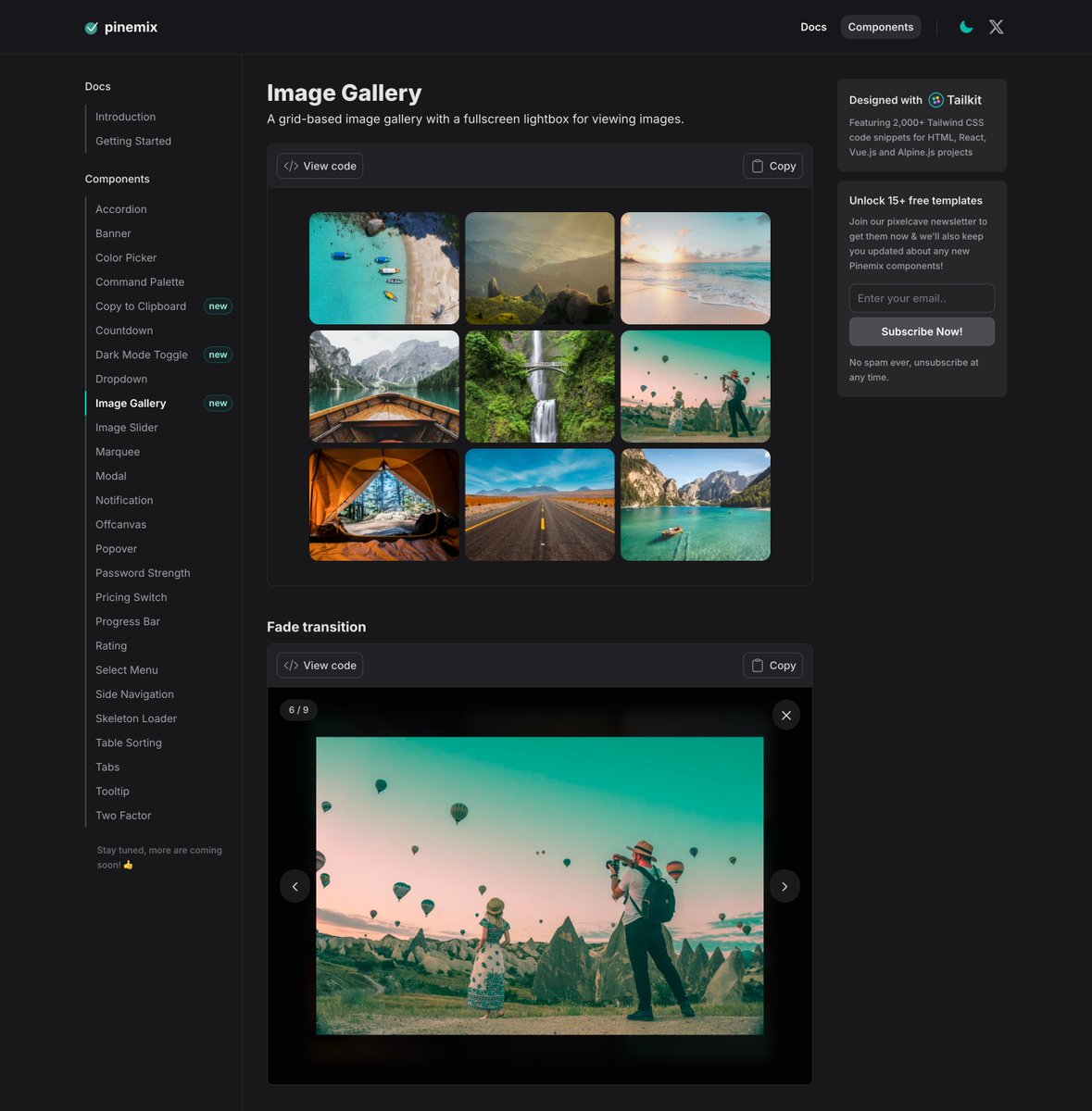This screenshot has height=1111, width=1092.
Task: Open the Image Slider component page
Action: (127, 428)
